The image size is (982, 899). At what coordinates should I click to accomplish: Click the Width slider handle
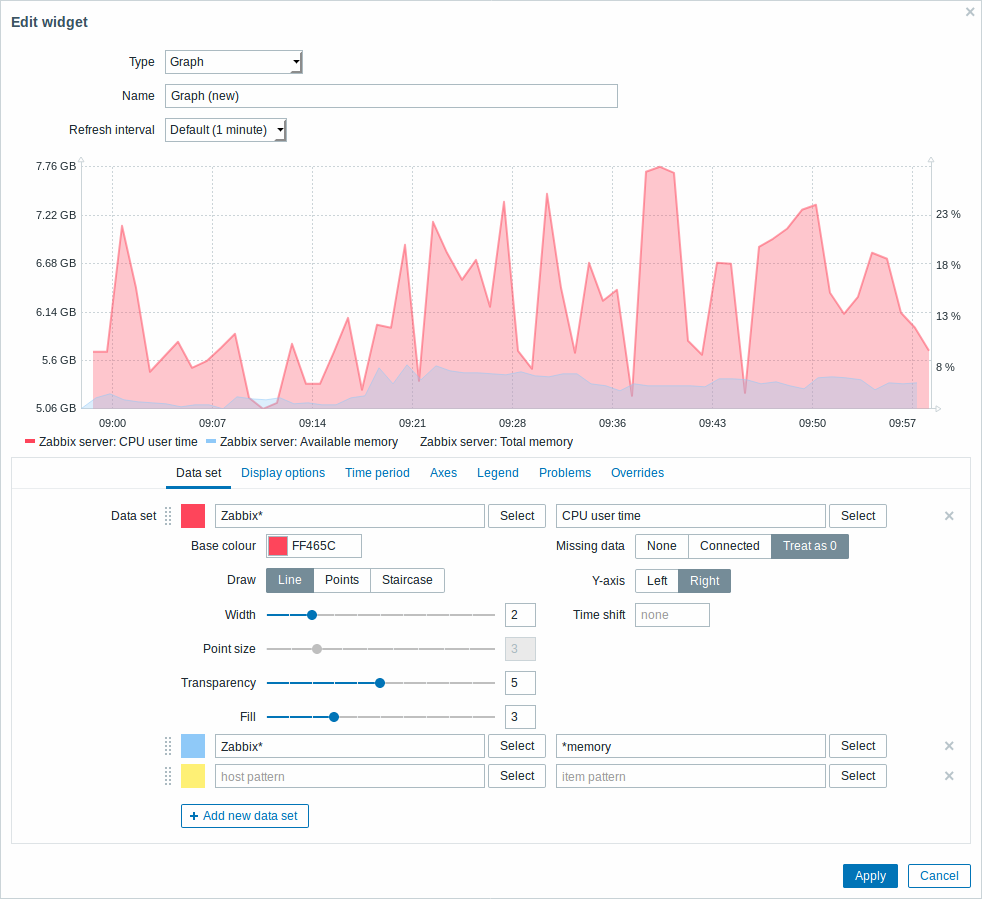pos(312,615)
